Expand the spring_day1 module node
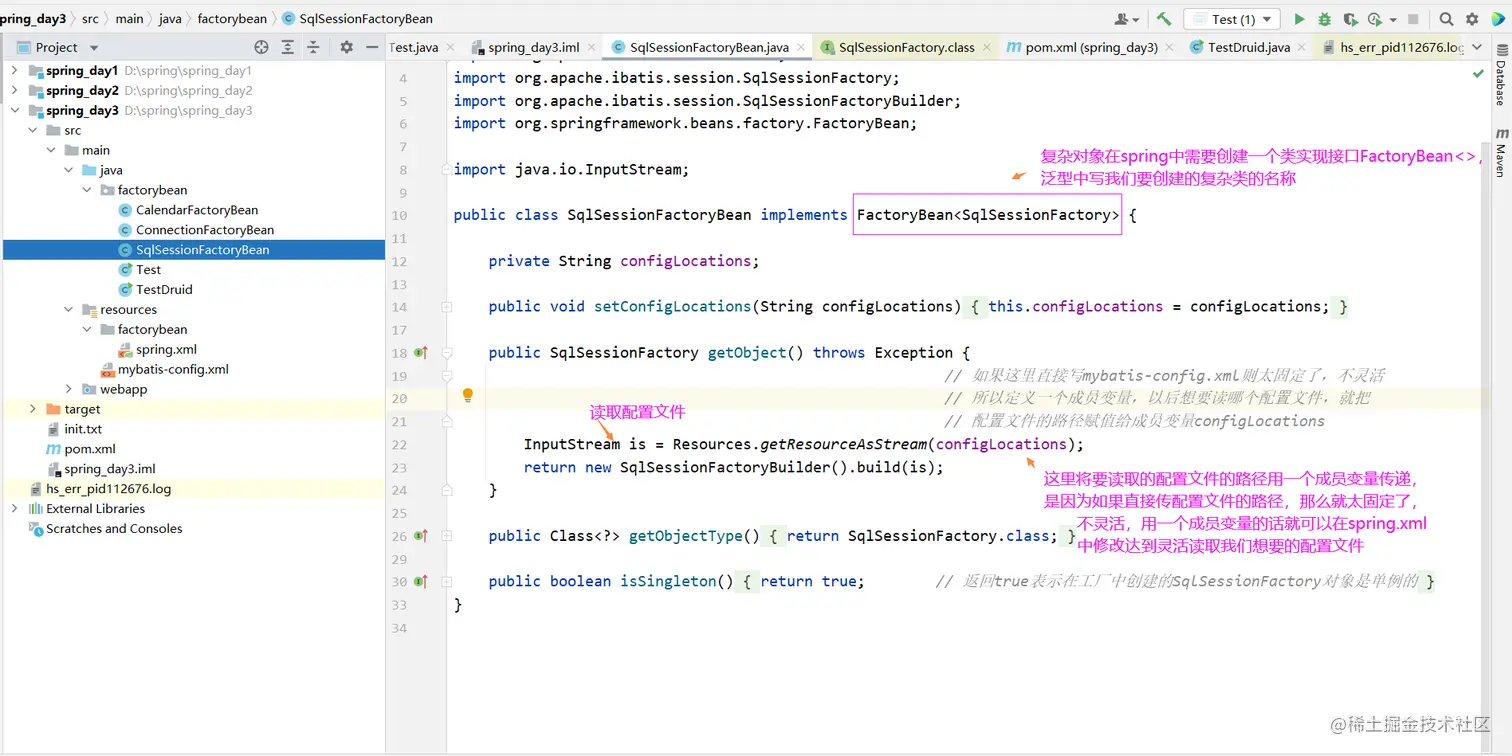The height and width of the screenshot is (756, 1512). (x=14, y=71)
